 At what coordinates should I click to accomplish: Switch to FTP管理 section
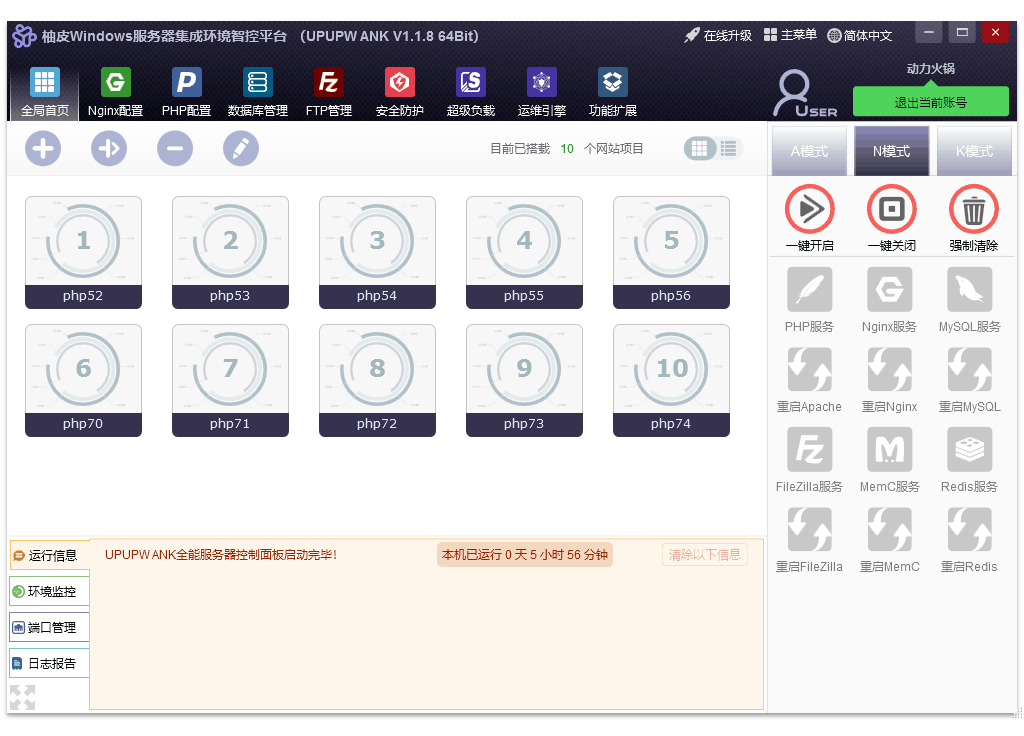pyautogui.click(x=328, y=92)
